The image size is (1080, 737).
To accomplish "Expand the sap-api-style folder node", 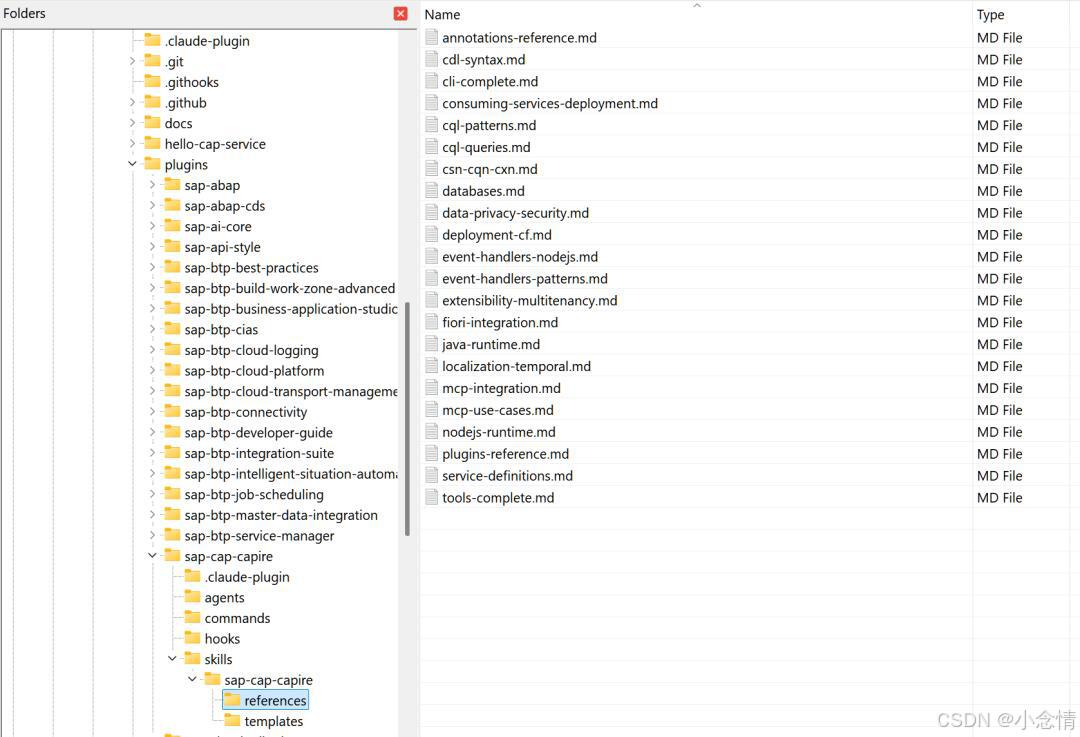I will (152, 247).
